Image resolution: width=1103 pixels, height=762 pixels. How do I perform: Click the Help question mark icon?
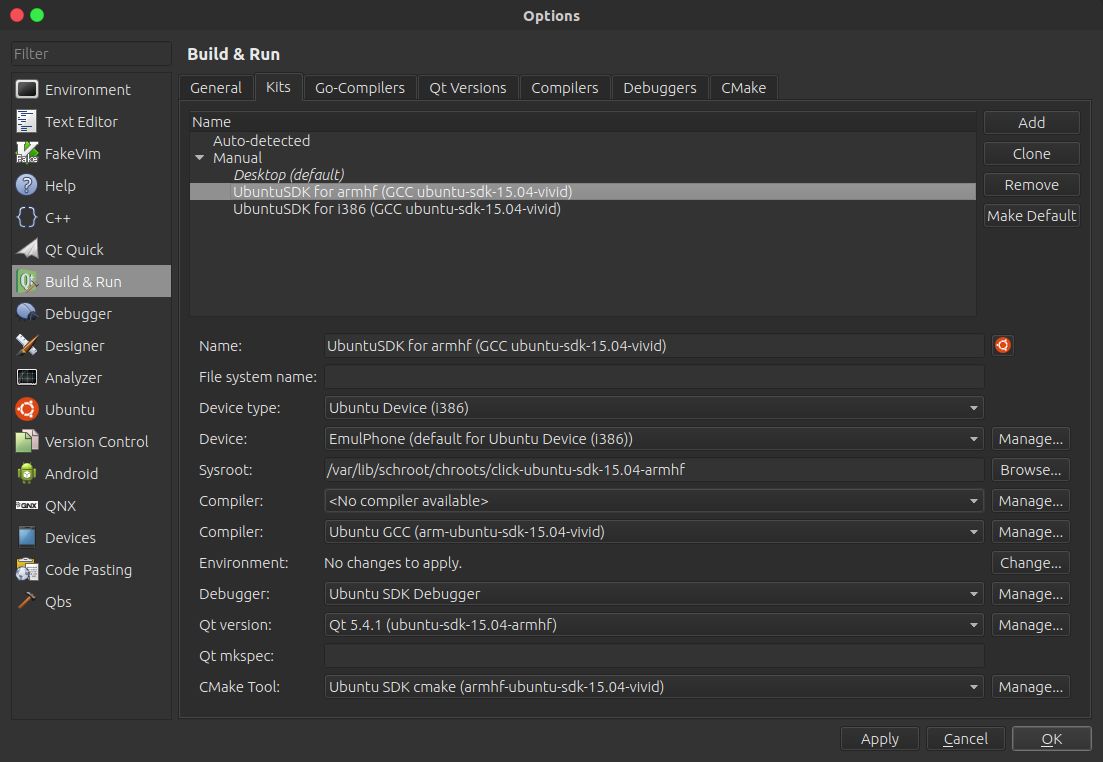tap(27, 185)
